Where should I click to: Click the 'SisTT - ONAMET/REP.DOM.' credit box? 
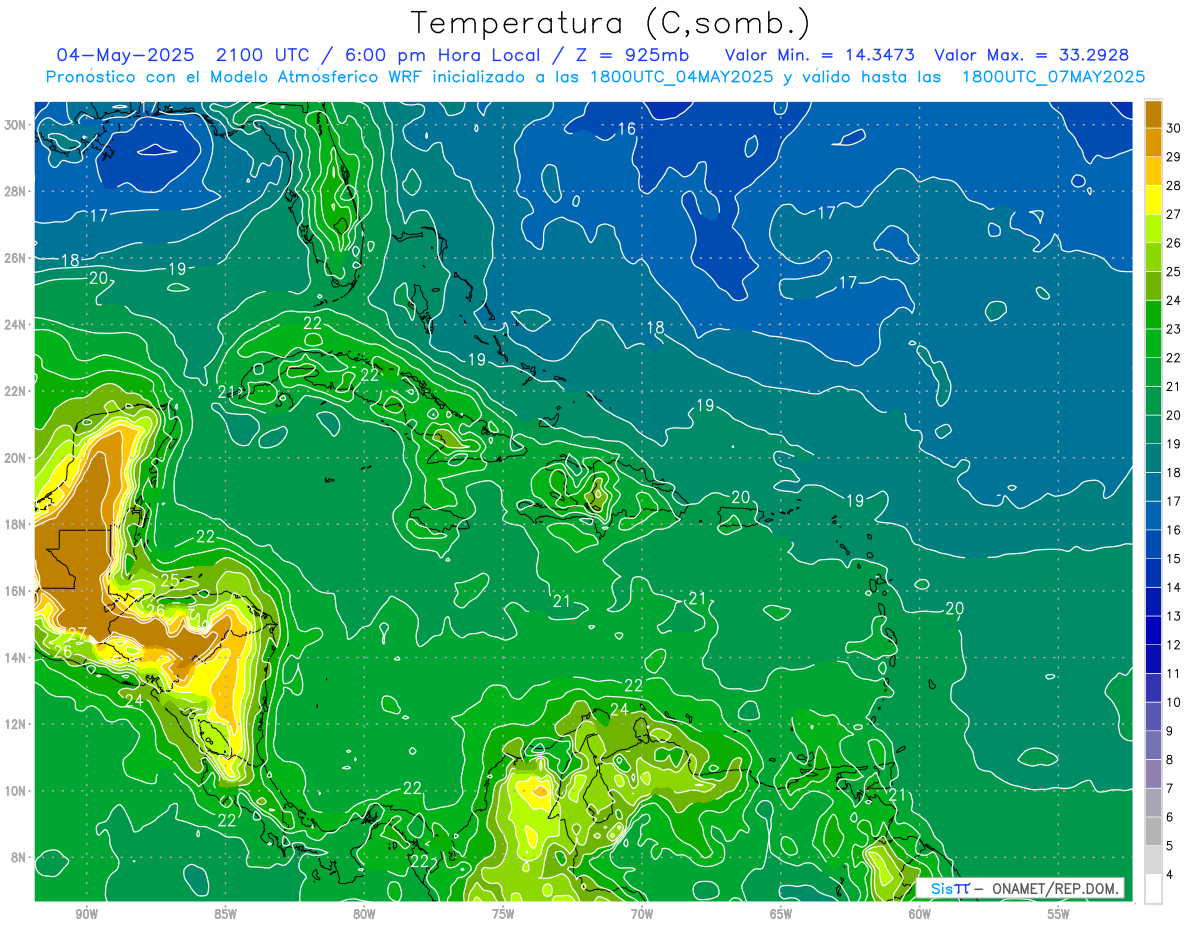[1019, 888]
